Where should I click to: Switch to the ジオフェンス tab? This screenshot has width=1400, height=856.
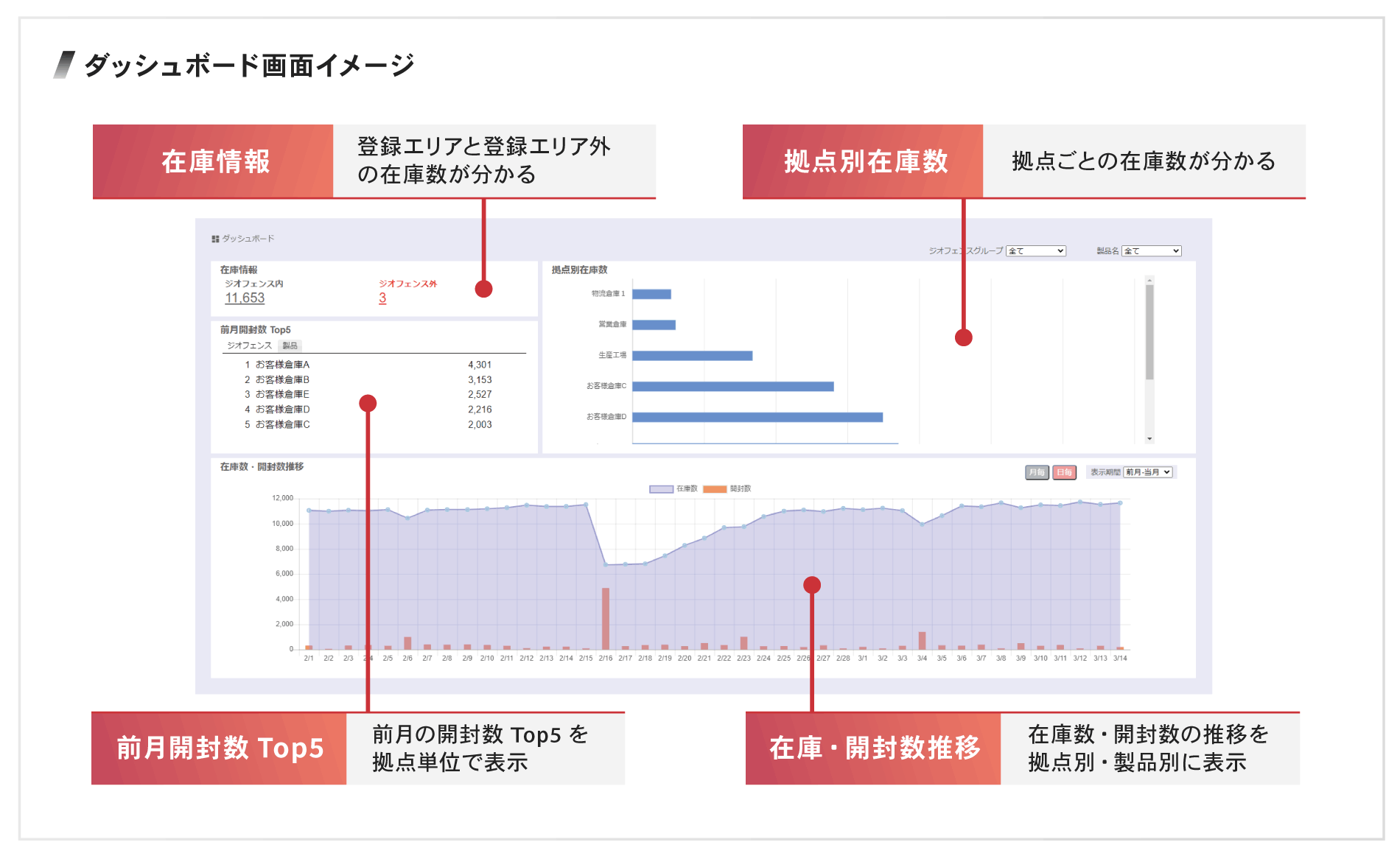pyautogui.click(x=249, y=345)
